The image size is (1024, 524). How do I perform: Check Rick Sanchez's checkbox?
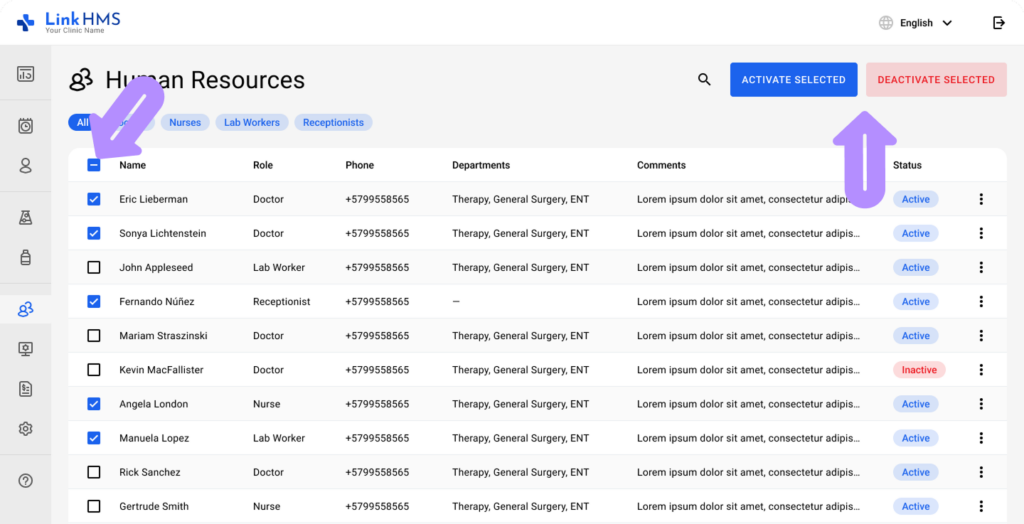point(94,472)
